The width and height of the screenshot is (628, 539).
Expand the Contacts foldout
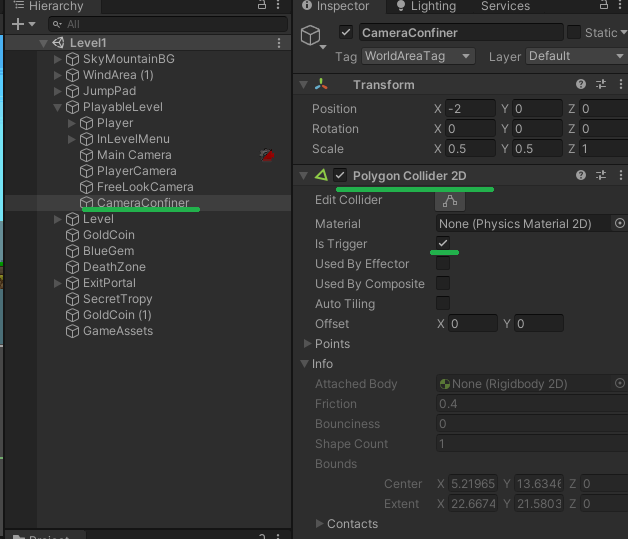(x=319, y=523)
